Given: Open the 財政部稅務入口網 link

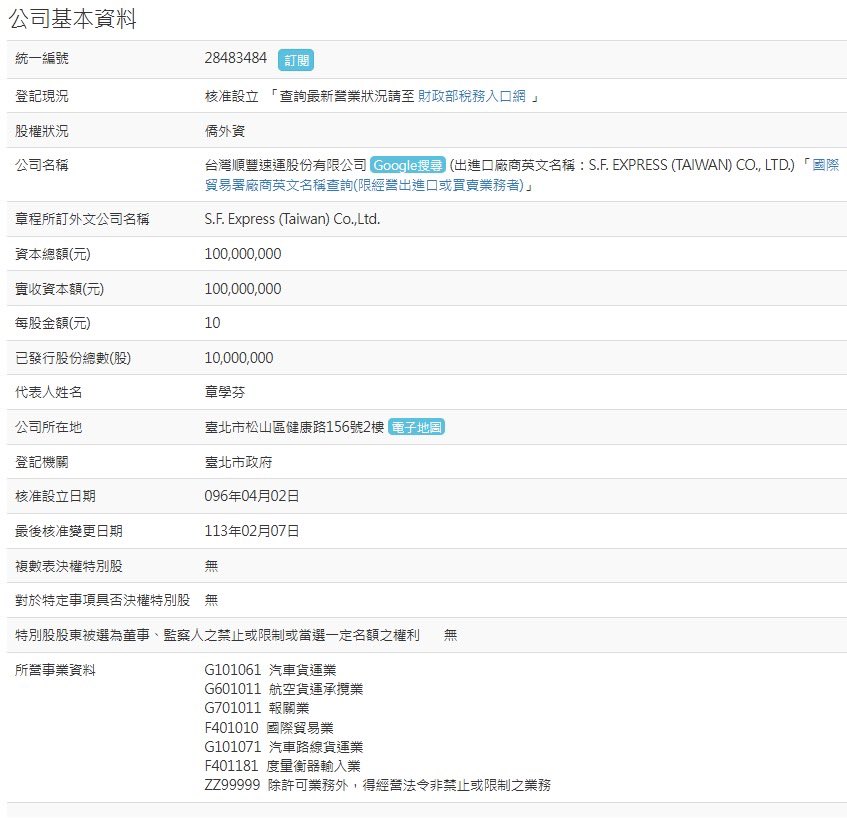Looking at the screenshot, I should pyautogui.click(x=472, y=96).
